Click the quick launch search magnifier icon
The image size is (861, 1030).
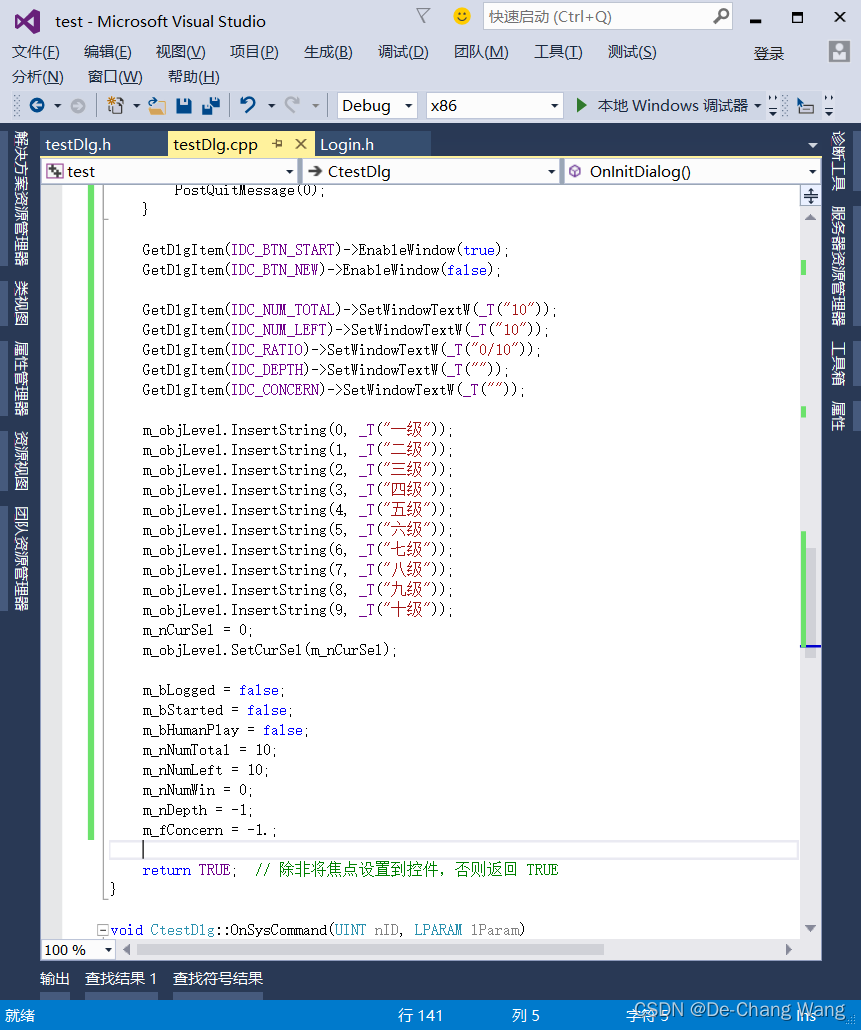click(x=721, y=16)
